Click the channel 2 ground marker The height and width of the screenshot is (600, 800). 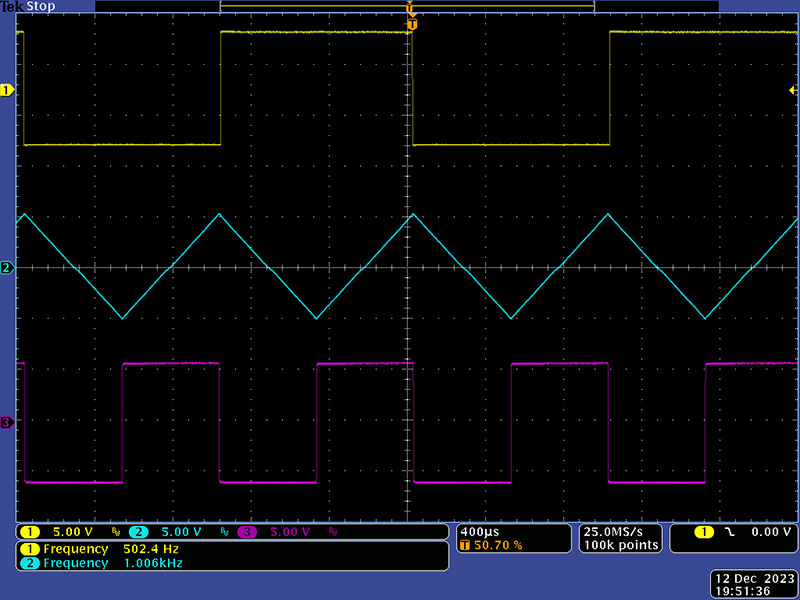(x=7, y=268)
